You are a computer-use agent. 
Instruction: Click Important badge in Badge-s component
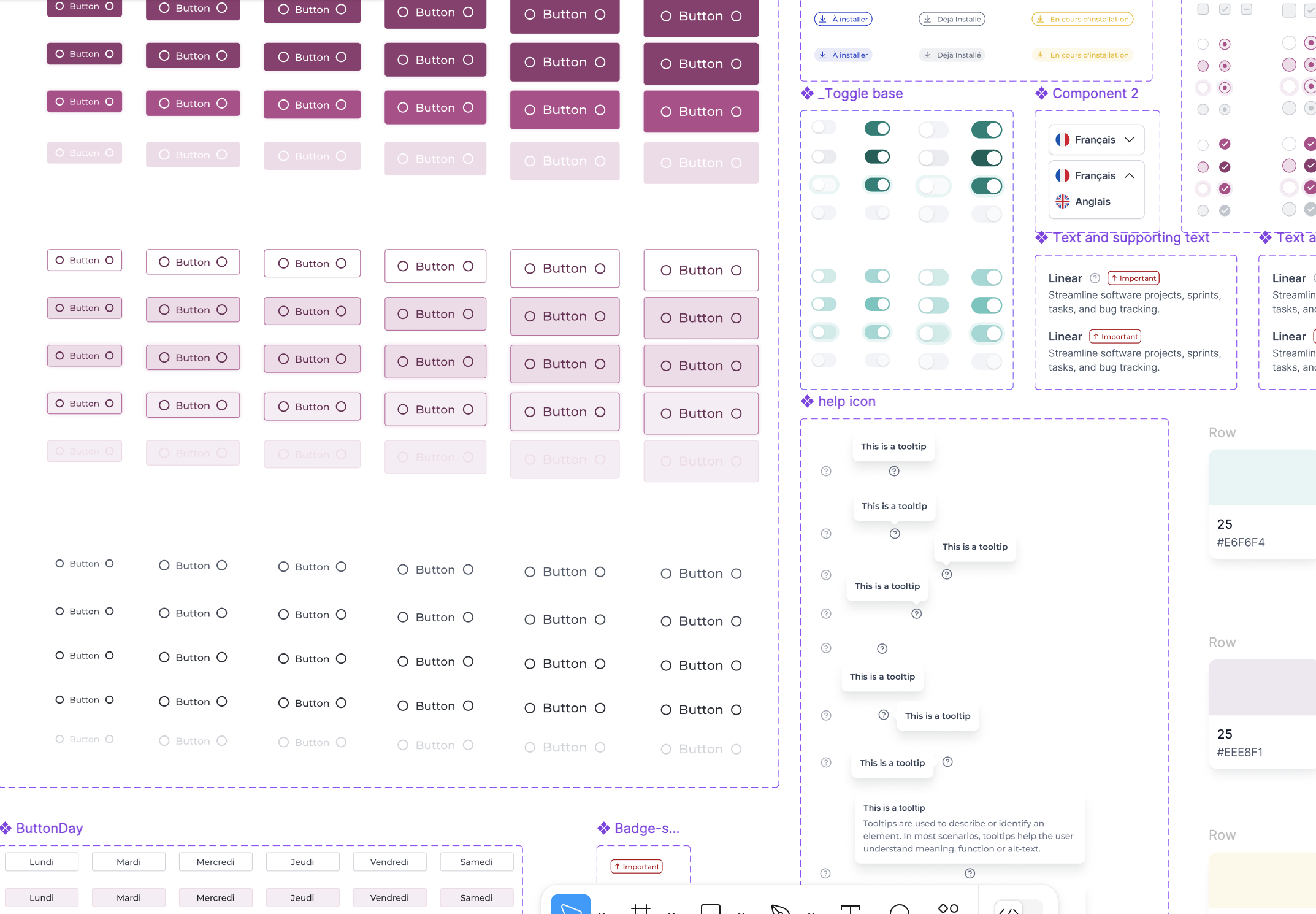click(636, 867)
